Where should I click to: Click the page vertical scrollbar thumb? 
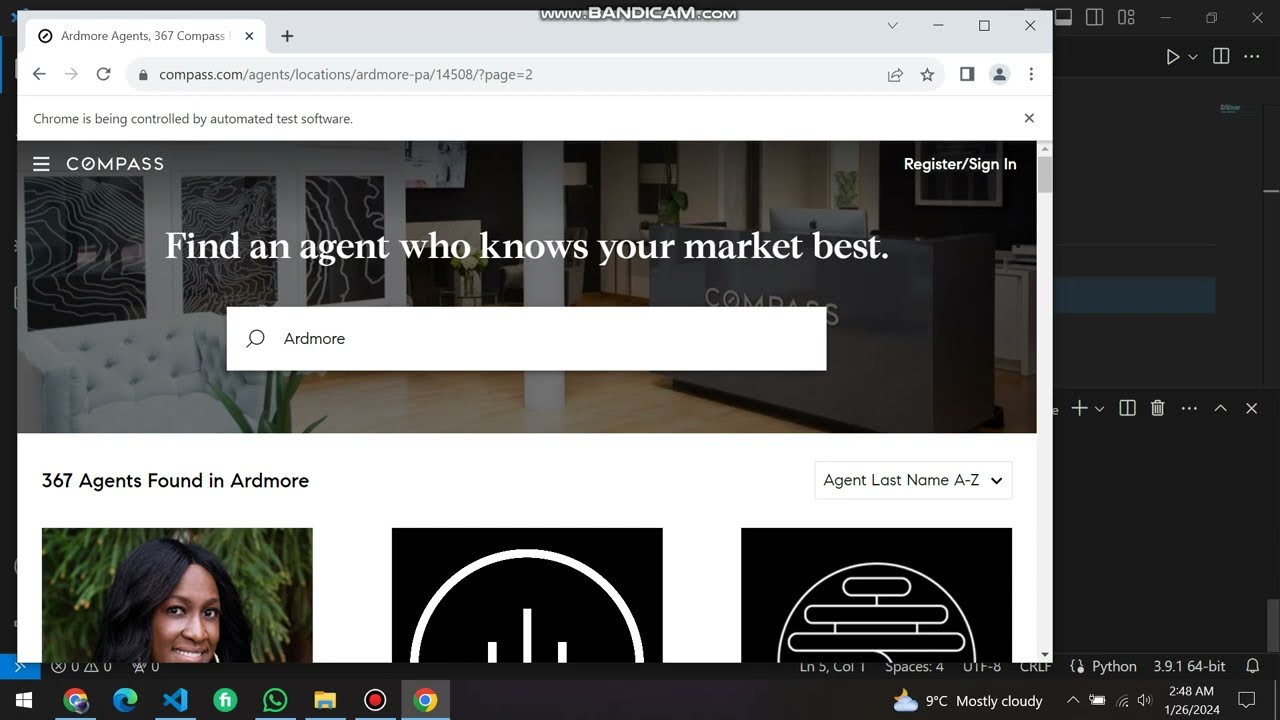(x=1045, y=175)
